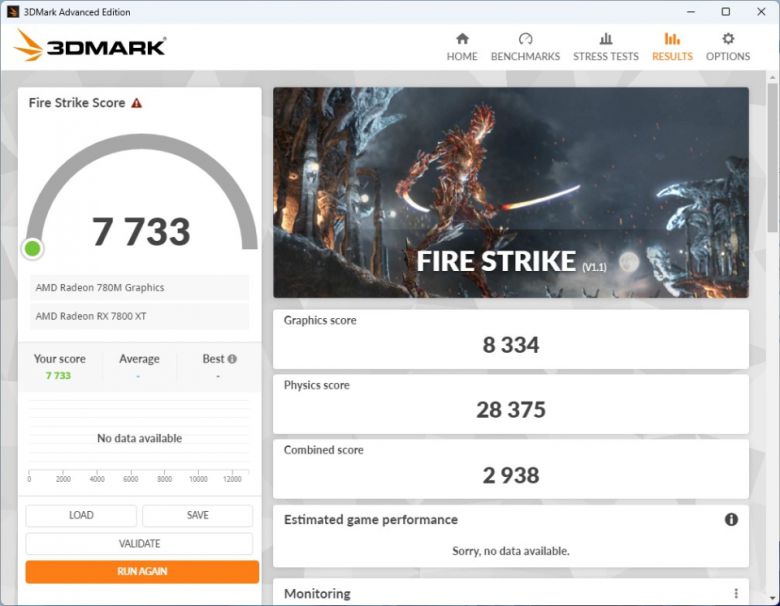Click the green score gauge indicator dot

(x=33, y=249)
